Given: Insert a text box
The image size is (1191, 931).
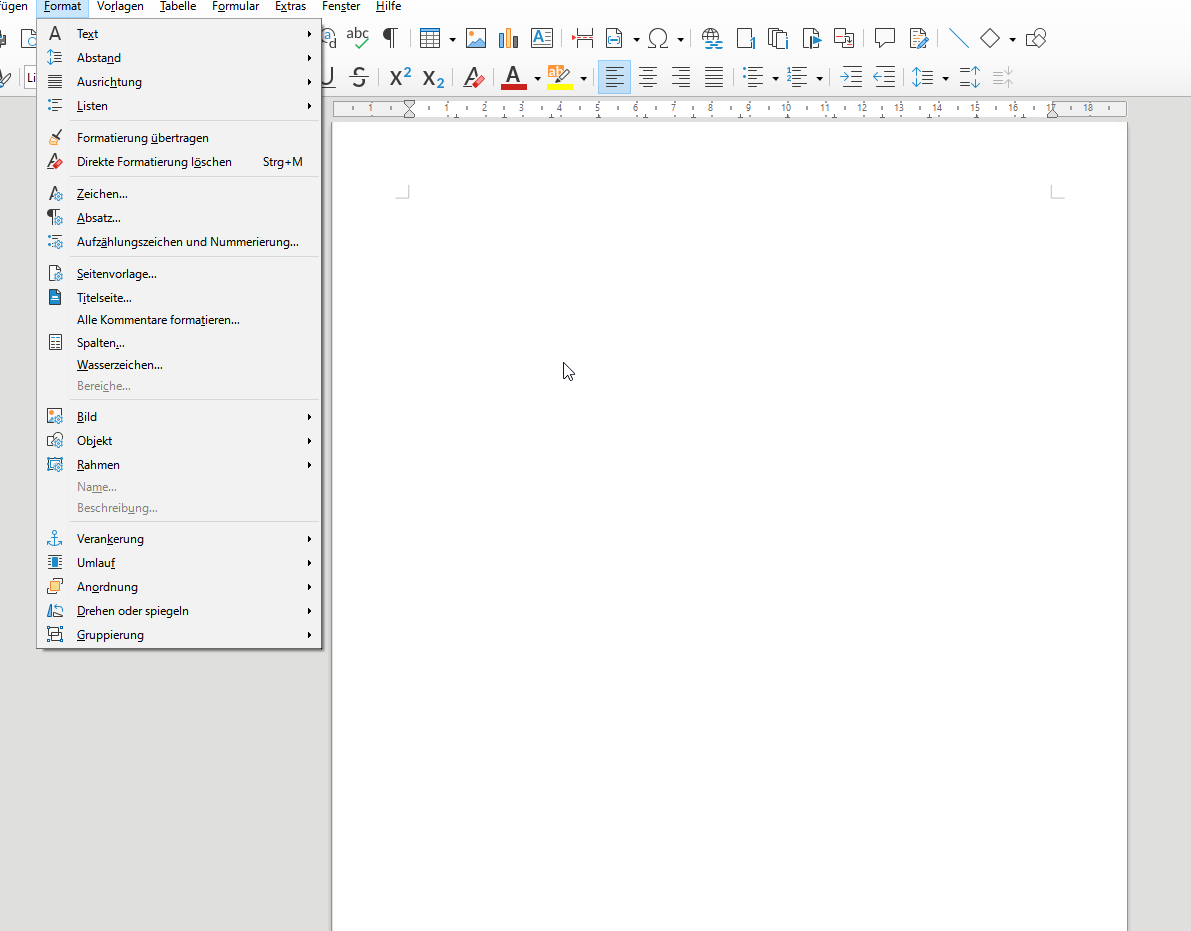Looking at the screenshot, I should coord(542,38).
